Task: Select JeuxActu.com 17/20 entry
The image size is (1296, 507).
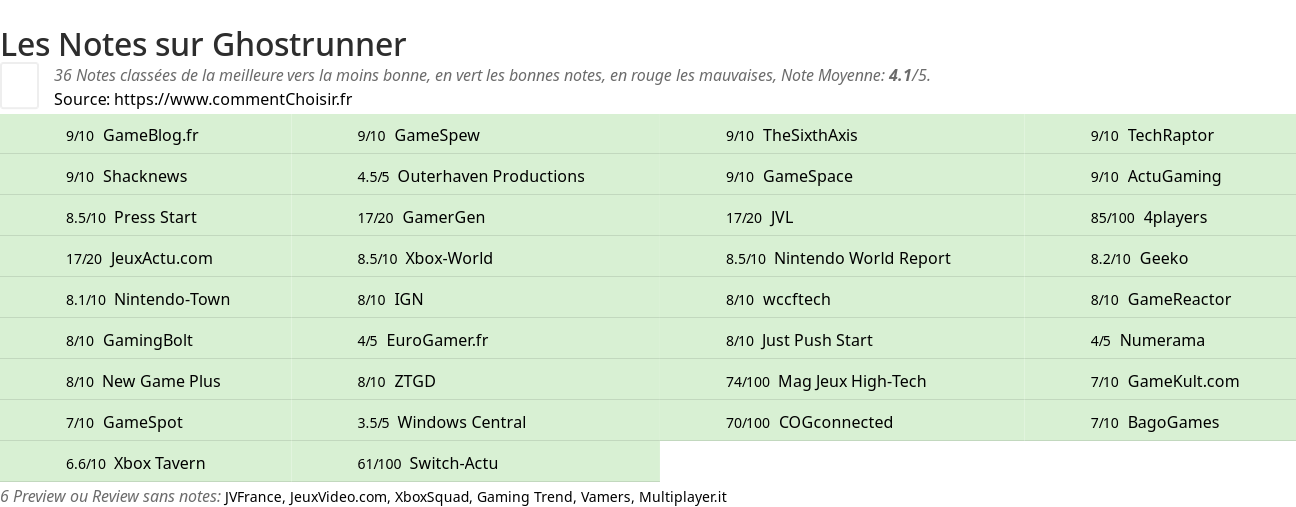Action: [139, 258]
